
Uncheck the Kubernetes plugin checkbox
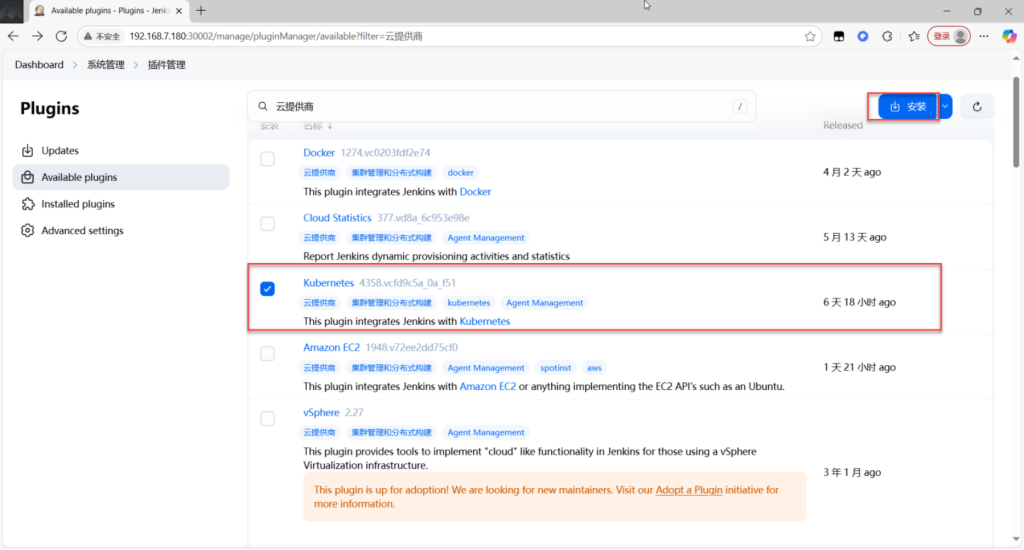pyautogui.click(x=267, y=289)
